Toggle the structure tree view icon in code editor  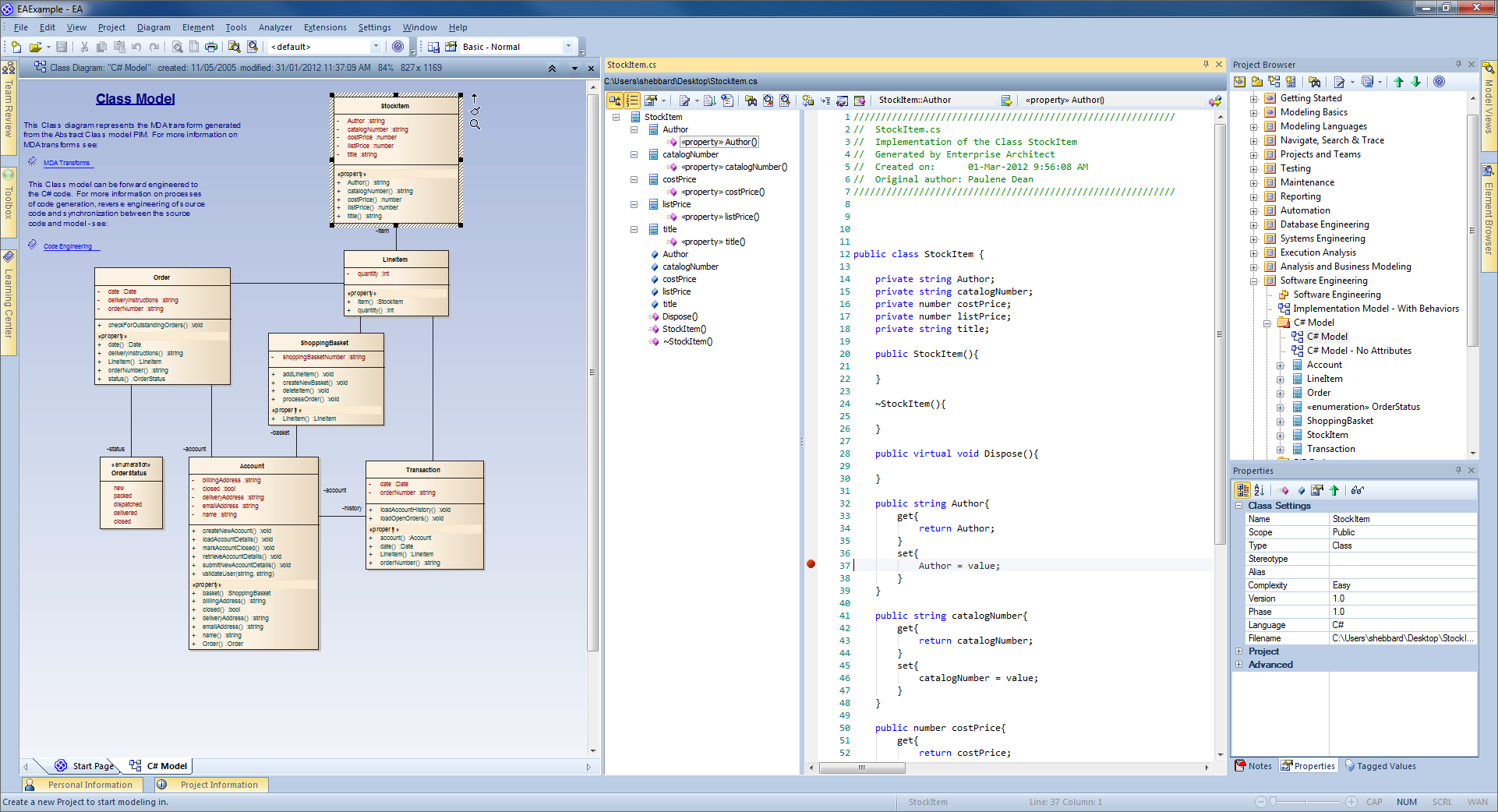pos(614,101)
